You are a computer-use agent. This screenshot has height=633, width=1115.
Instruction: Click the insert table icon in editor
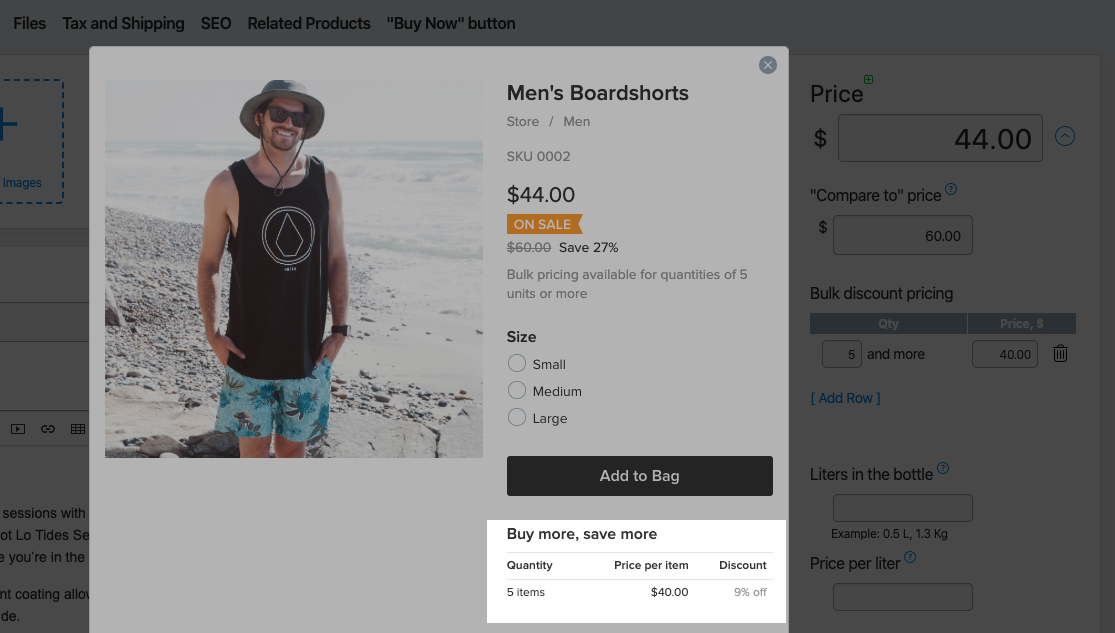pyautogui.click(x=77, y=429)
